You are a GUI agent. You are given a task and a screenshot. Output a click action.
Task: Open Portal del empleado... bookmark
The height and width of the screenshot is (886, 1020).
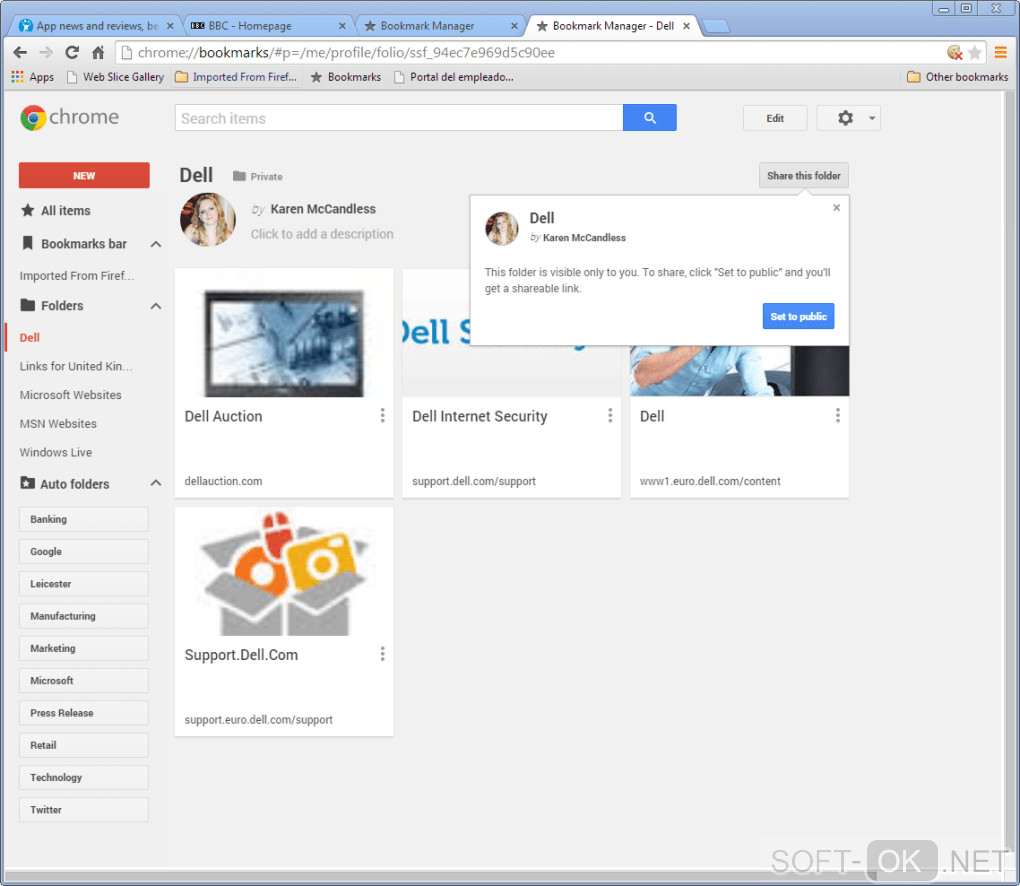coord(454,77)
